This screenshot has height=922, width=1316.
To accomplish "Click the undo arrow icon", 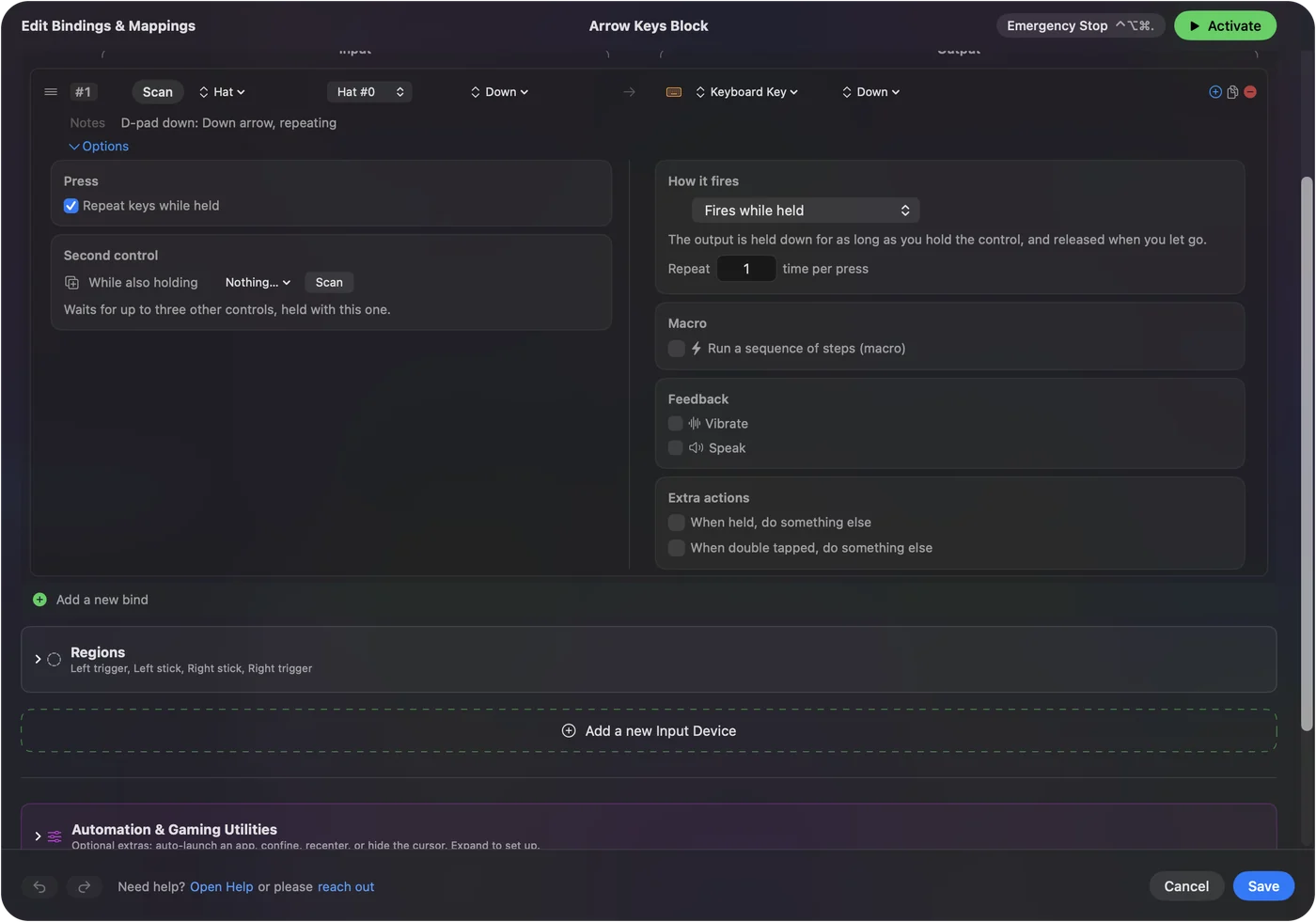I will point(39,886).
